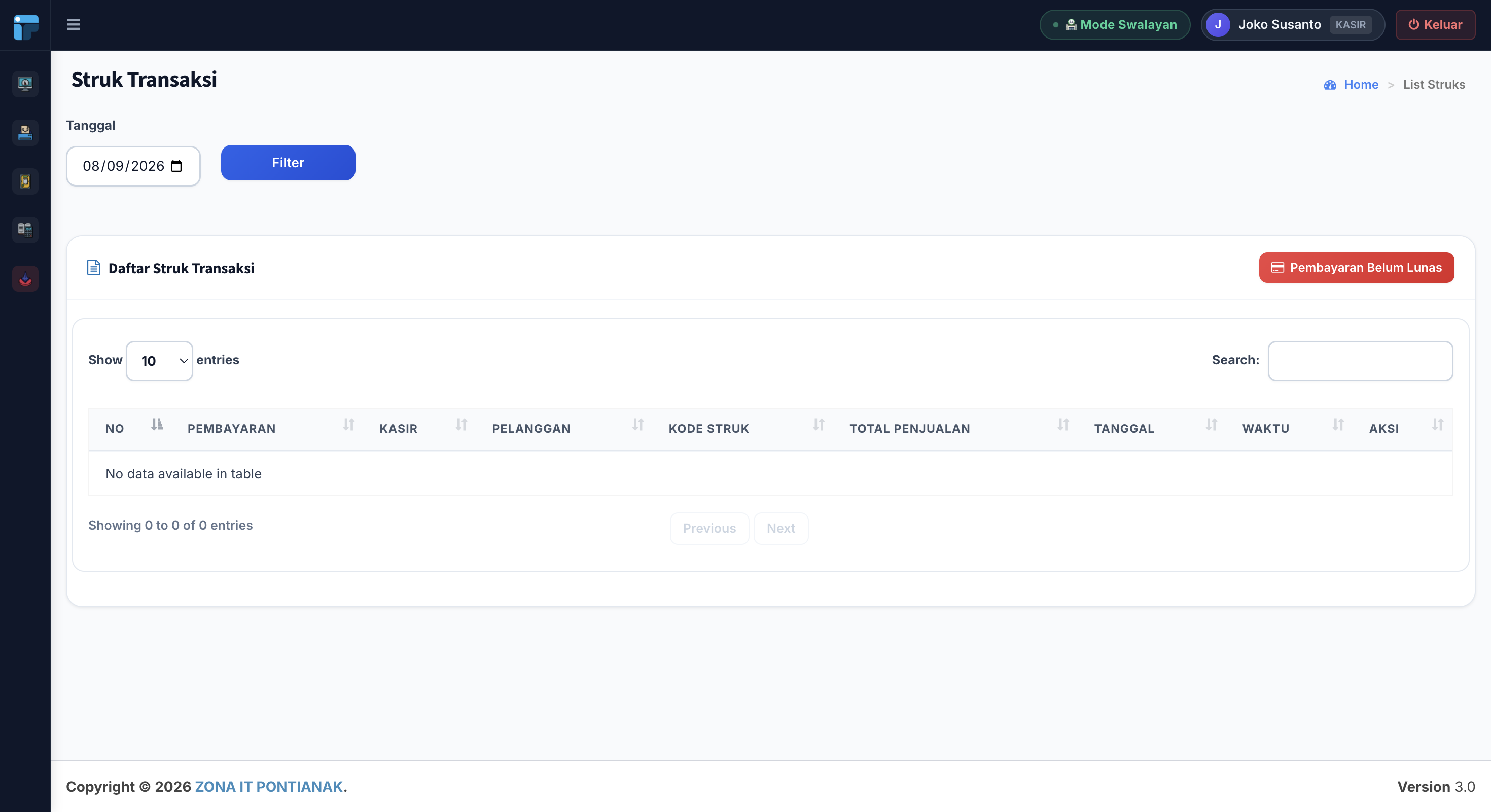Toggle Mode Swalayan
The image size is (1491, 812).
coord(1115,24)
